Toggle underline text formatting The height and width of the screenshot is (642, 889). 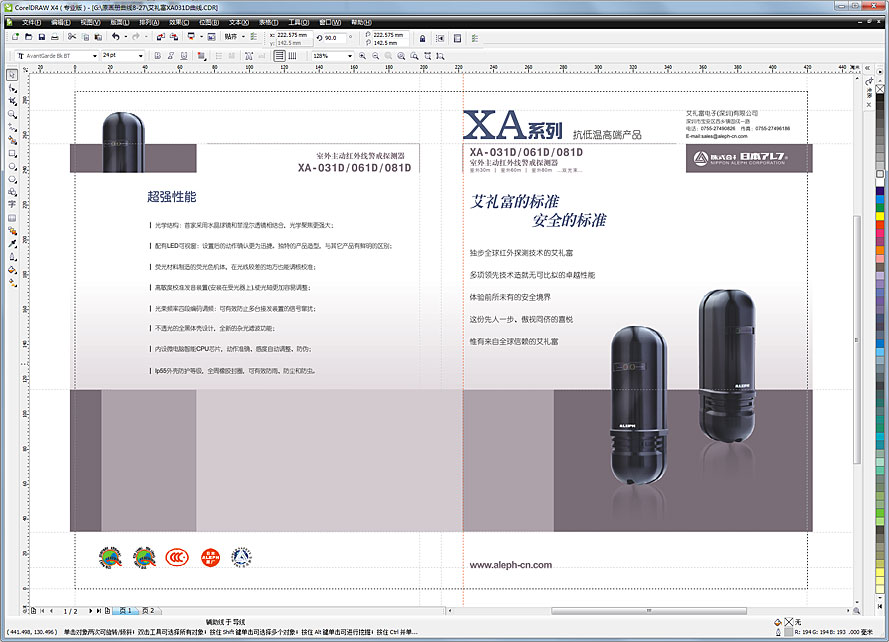[183, 54]
